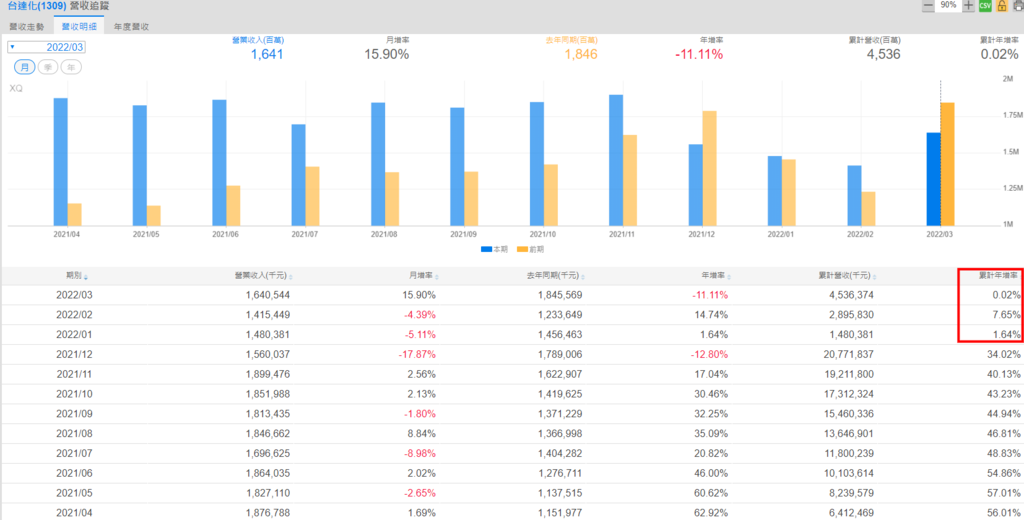Image resolution: width=1024 pixels, height=520 pixels.
Task: Switch to the 營收走勢 tab
Action: click(27, 27)
